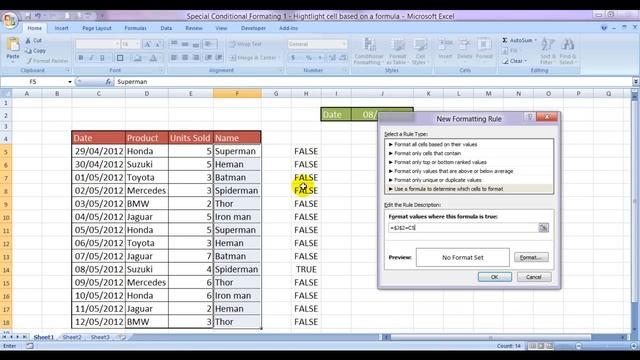Select column F header
Image resolution: width=640 pixels, height=360 pixels.
pyautogui.click(x=237, y=94)
